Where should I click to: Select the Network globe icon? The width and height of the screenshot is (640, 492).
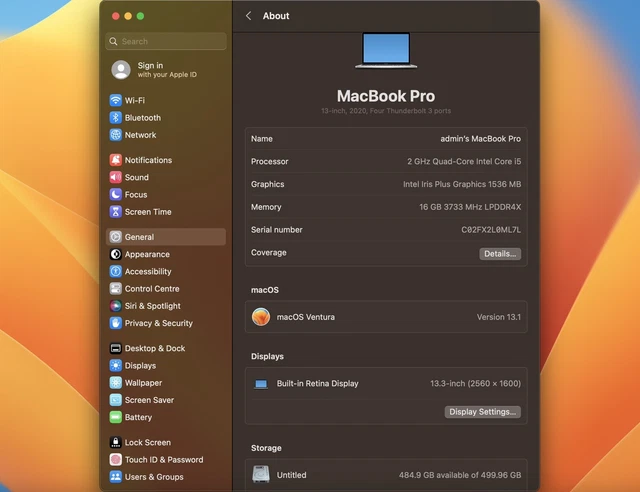116,135
